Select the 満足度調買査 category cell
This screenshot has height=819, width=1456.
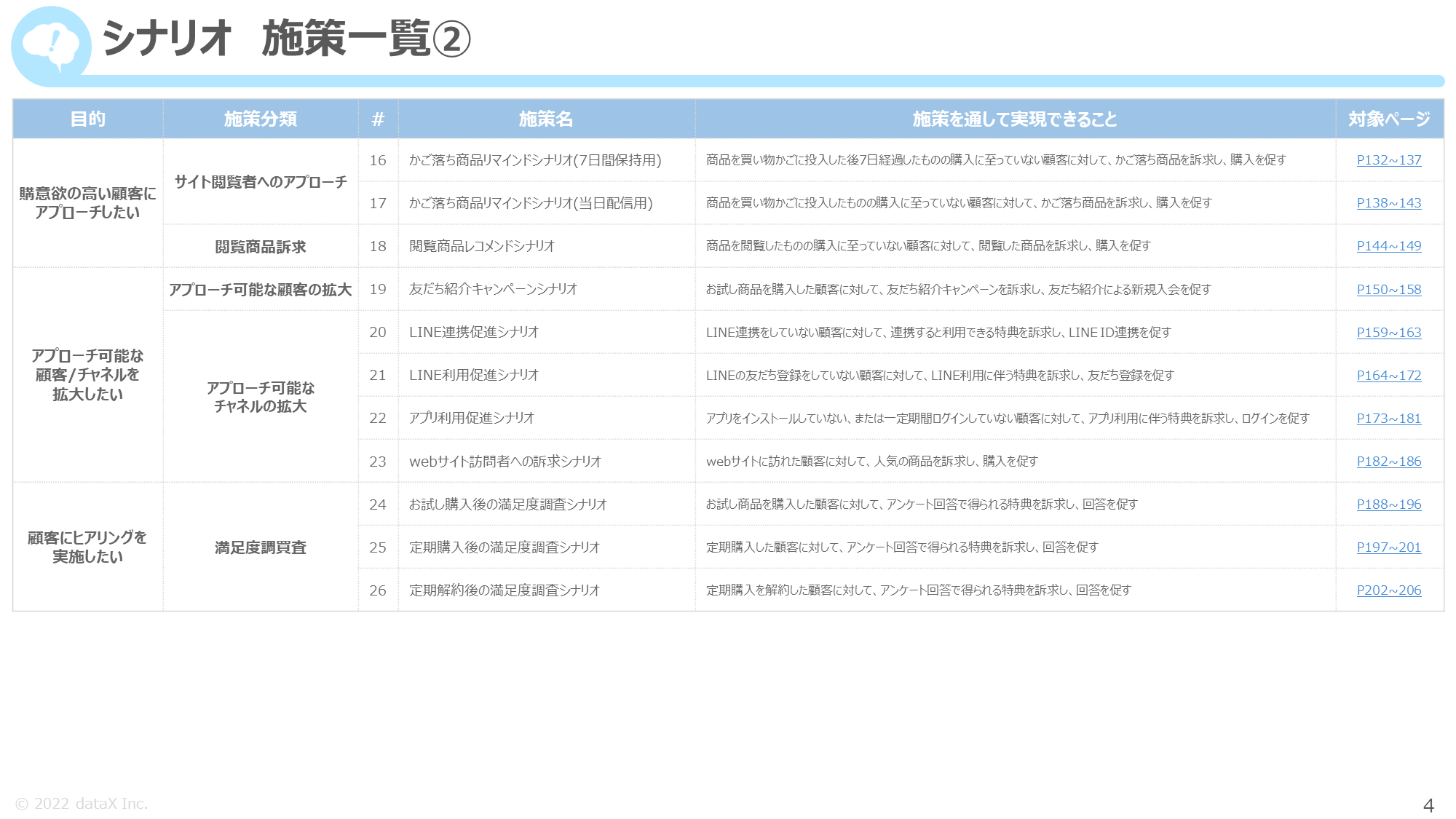pyautogui.click(x=261, y=547)
